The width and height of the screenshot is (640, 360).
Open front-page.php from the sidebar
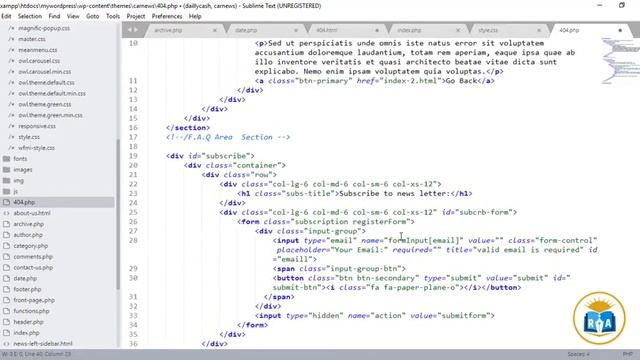pyautogui.click(x=34, y=300)
